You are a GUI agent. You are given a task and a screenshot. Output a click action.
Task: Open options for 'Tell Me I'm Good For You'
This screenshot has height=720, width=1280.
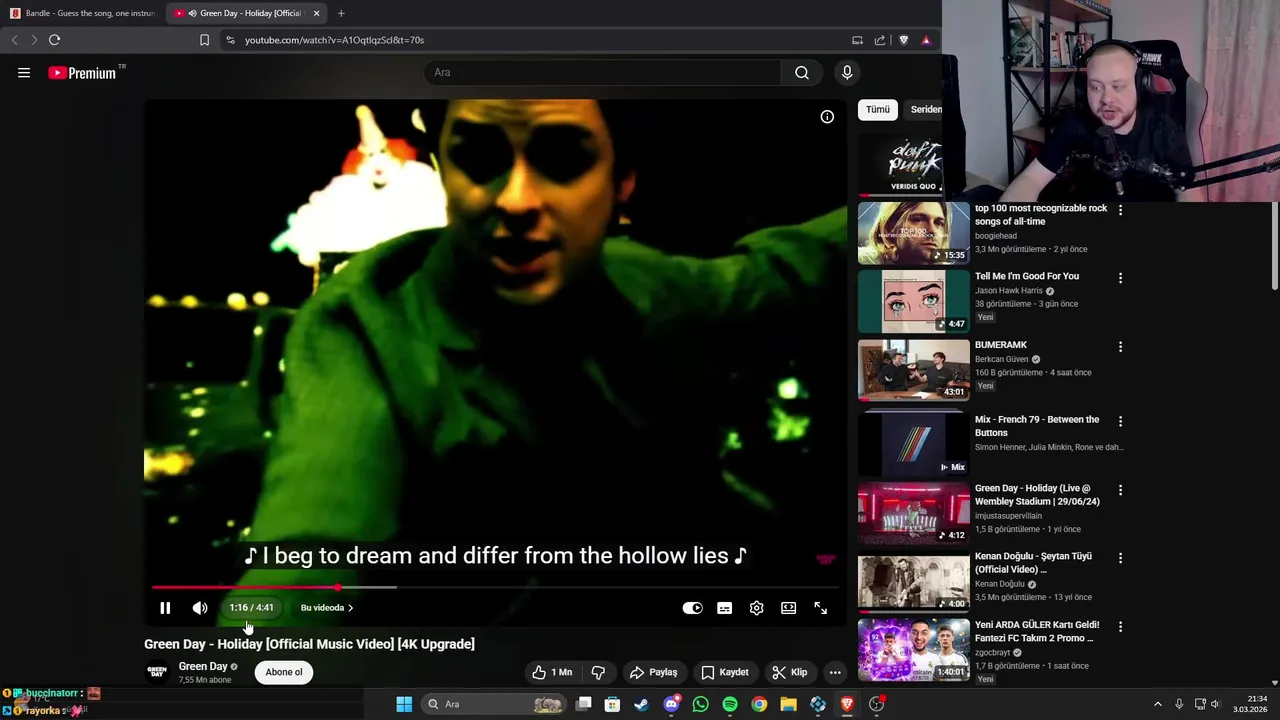(1120, 278)
